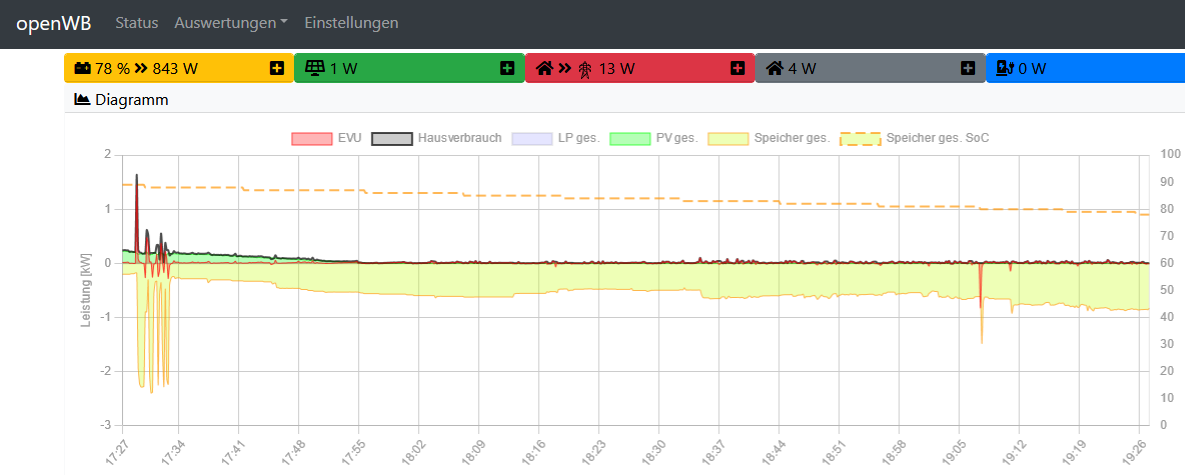The image size is (1185, 475).
Task: Click the 4 W house consumption value
Action: (x=803, y=69)
